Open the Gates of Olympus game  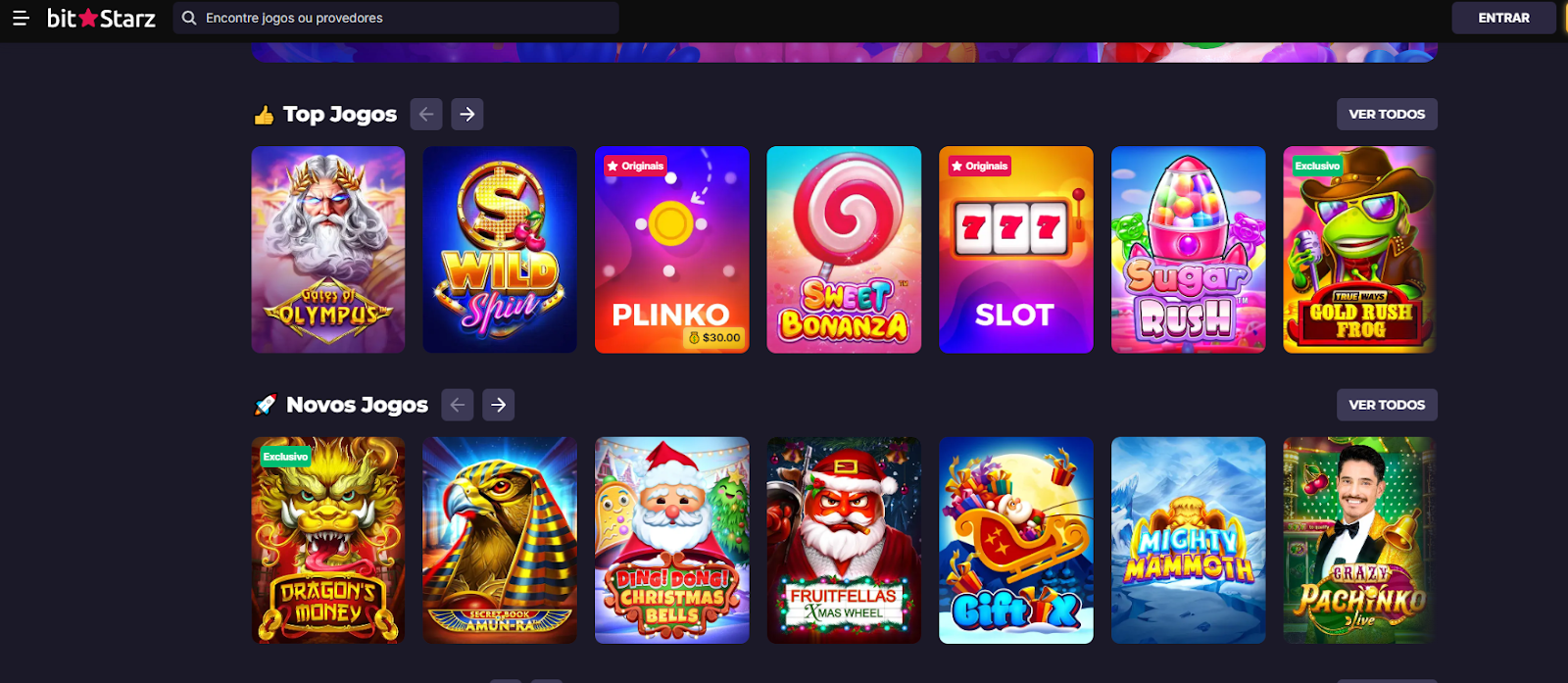point(328,250)
